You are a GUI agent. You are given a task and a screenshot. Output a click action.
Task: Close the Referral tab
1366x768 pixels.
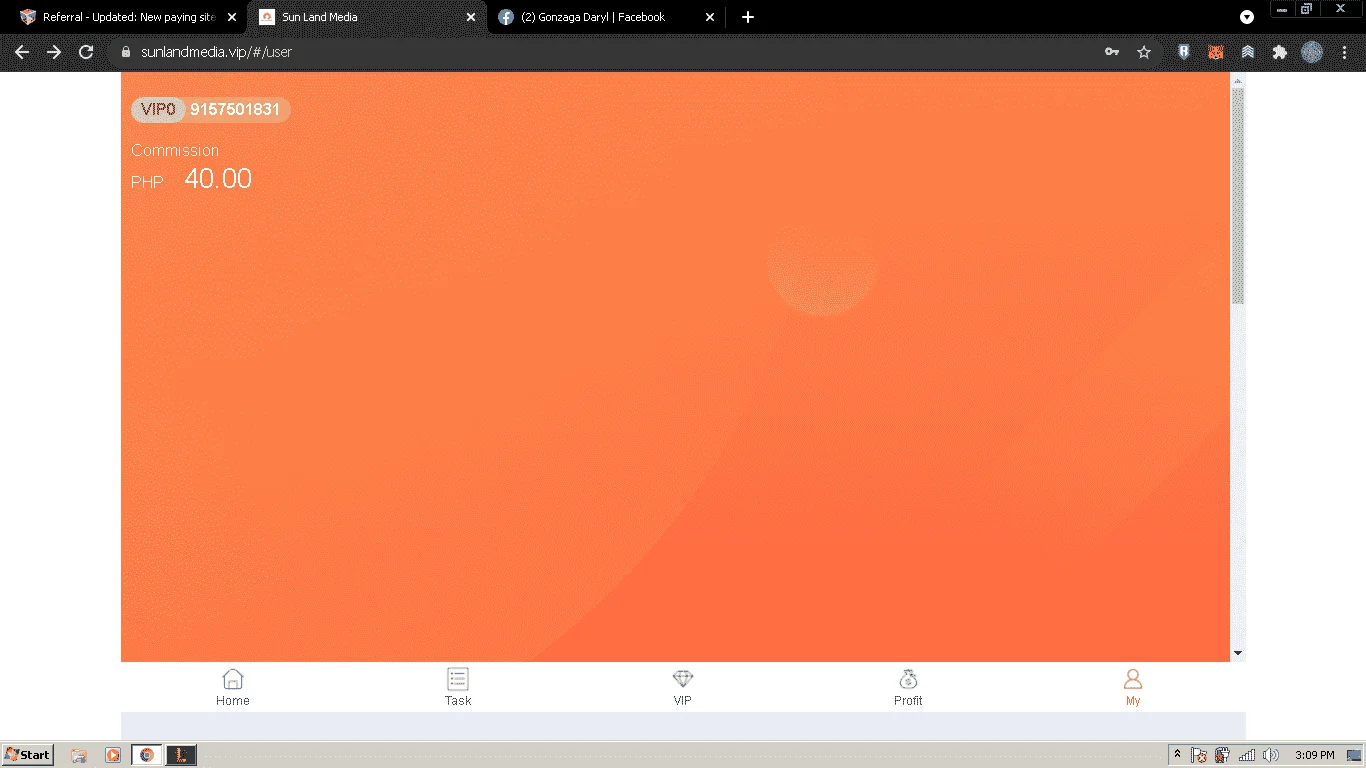click(232, 17)
